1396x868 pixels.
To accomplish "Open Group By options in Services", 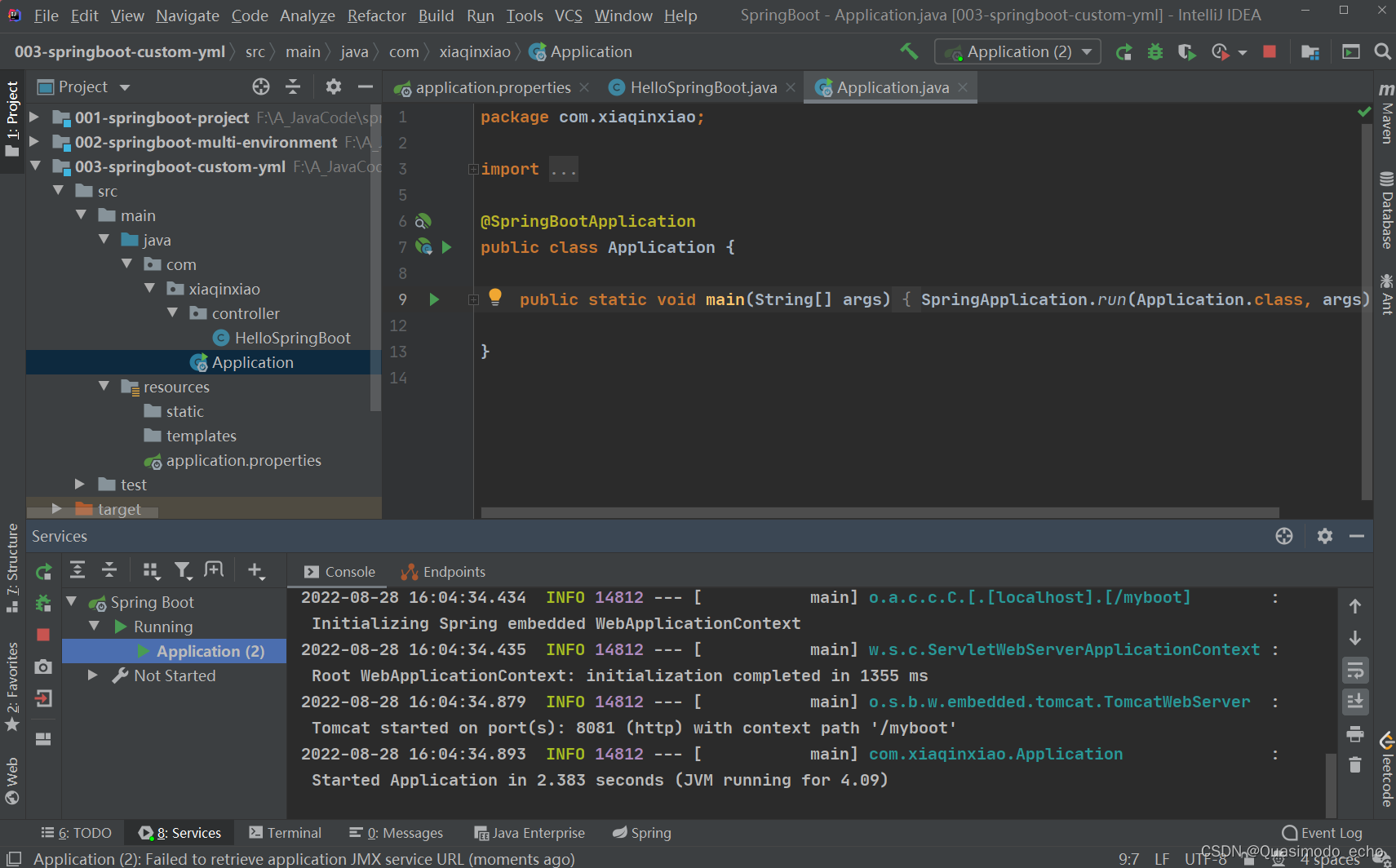I will tap(151, 570).
